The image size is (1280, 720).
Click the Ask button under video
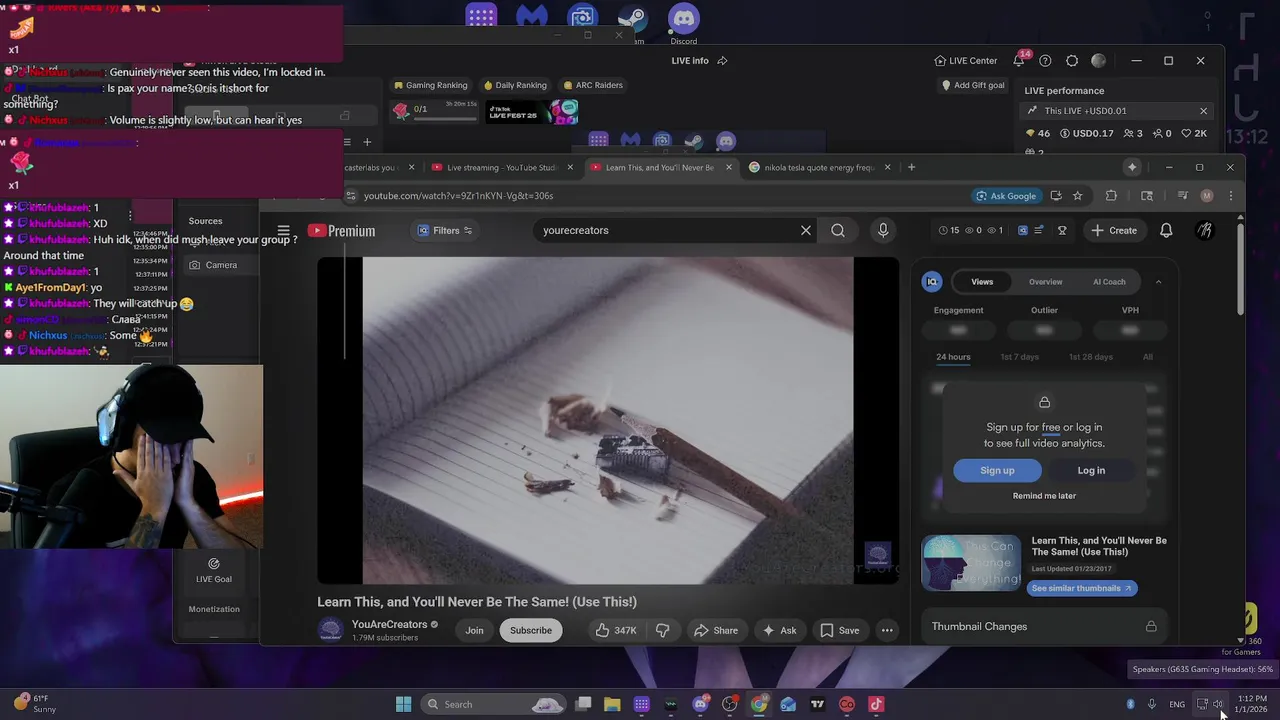click(x=779, y=630)
